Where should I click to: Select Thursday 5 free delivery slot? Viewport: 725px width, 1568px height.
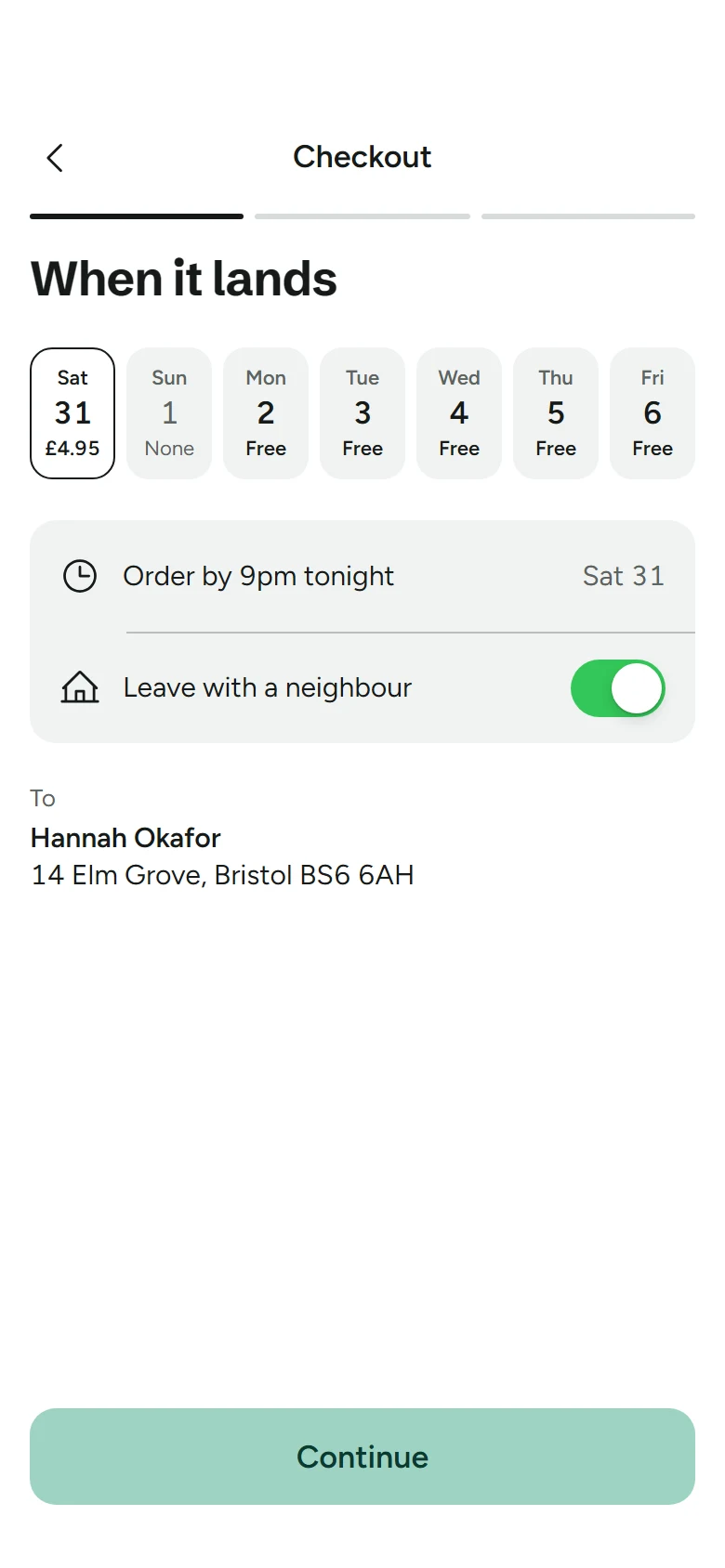tap(556, 413)
